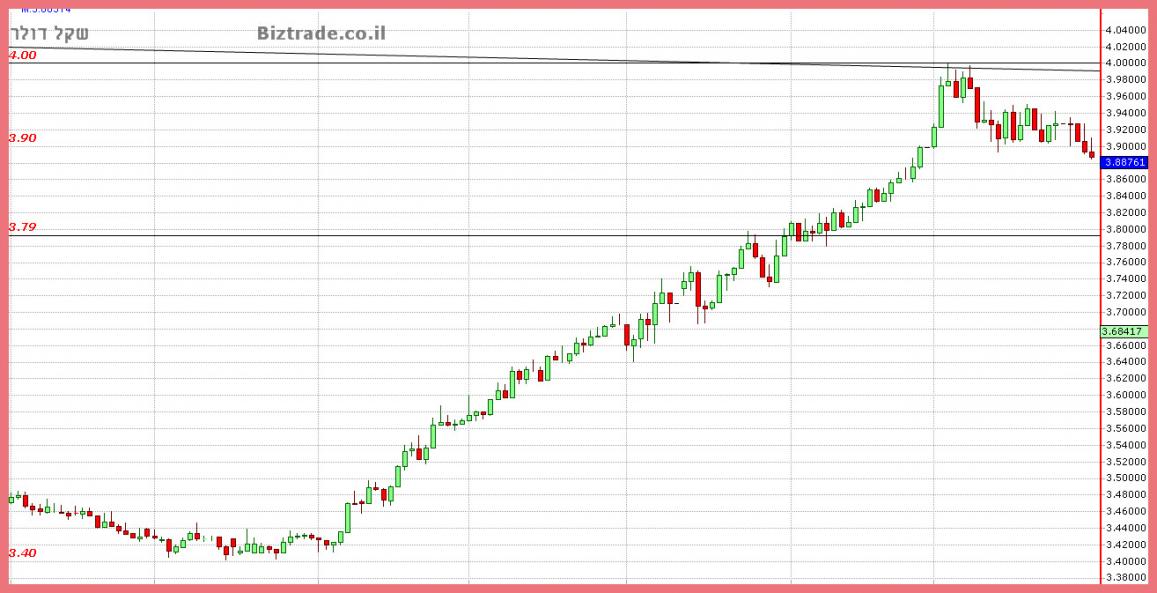Click the 3.96000 price axis label
The height and width of the screenshot is (593, 1157).
coord(1125,96)
